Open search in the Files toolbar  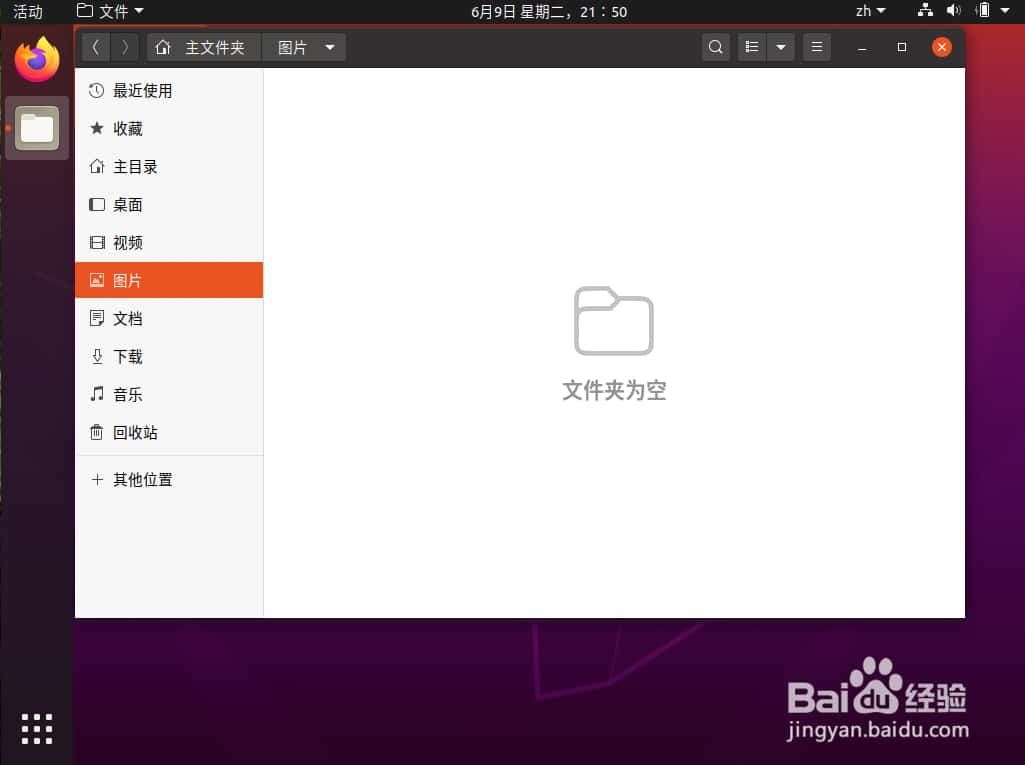point(715,46)
